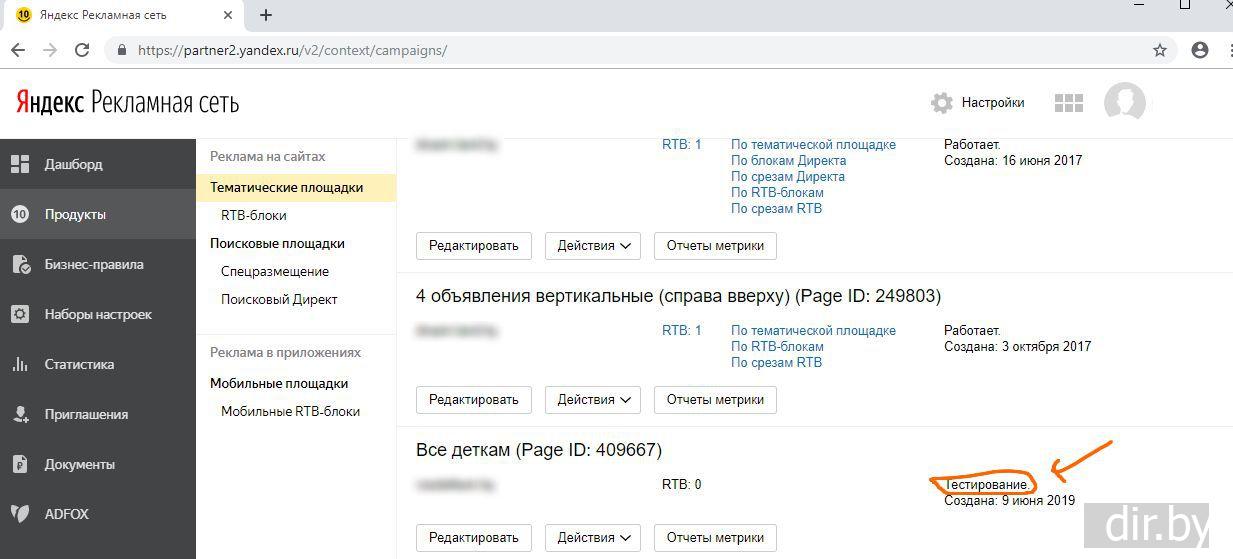Viewport: 1233px width, 559px height.
Task: Bookmark this page with star icon
Action: click(x=1160, y=50)
